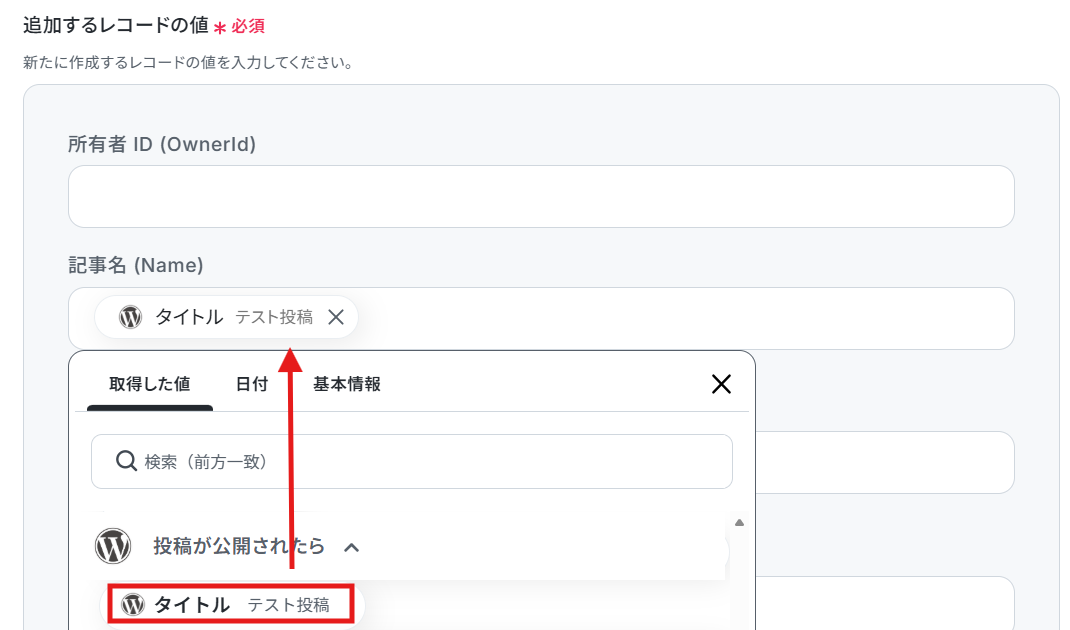Click the partially visible bottom-right input field
The image size is (1070, 630).
[x=884, y=603]
